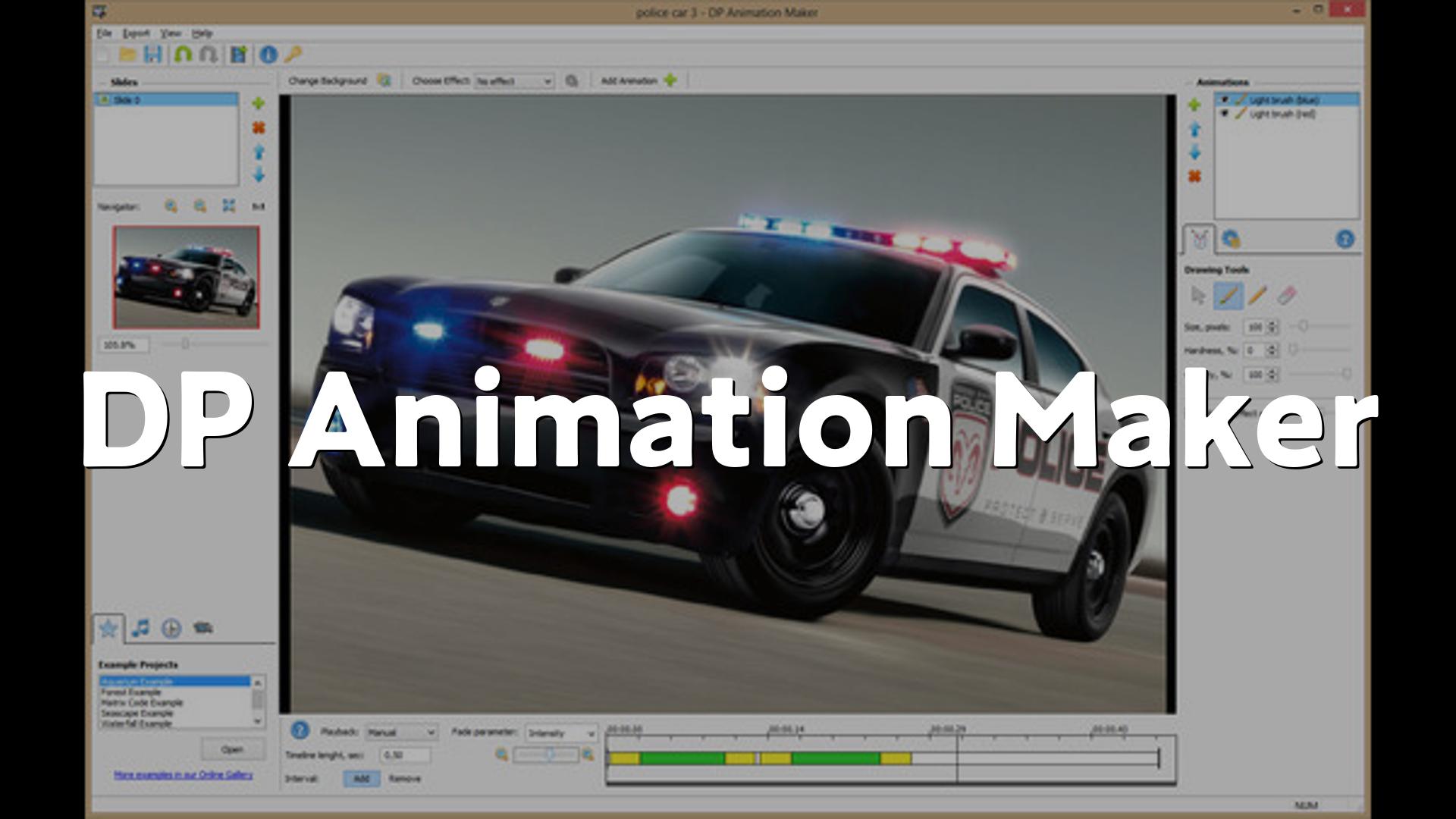Zoom out timeline with left magnifier
The image size is (1456, 819).
pyautogui.click(x=501, y=755)
